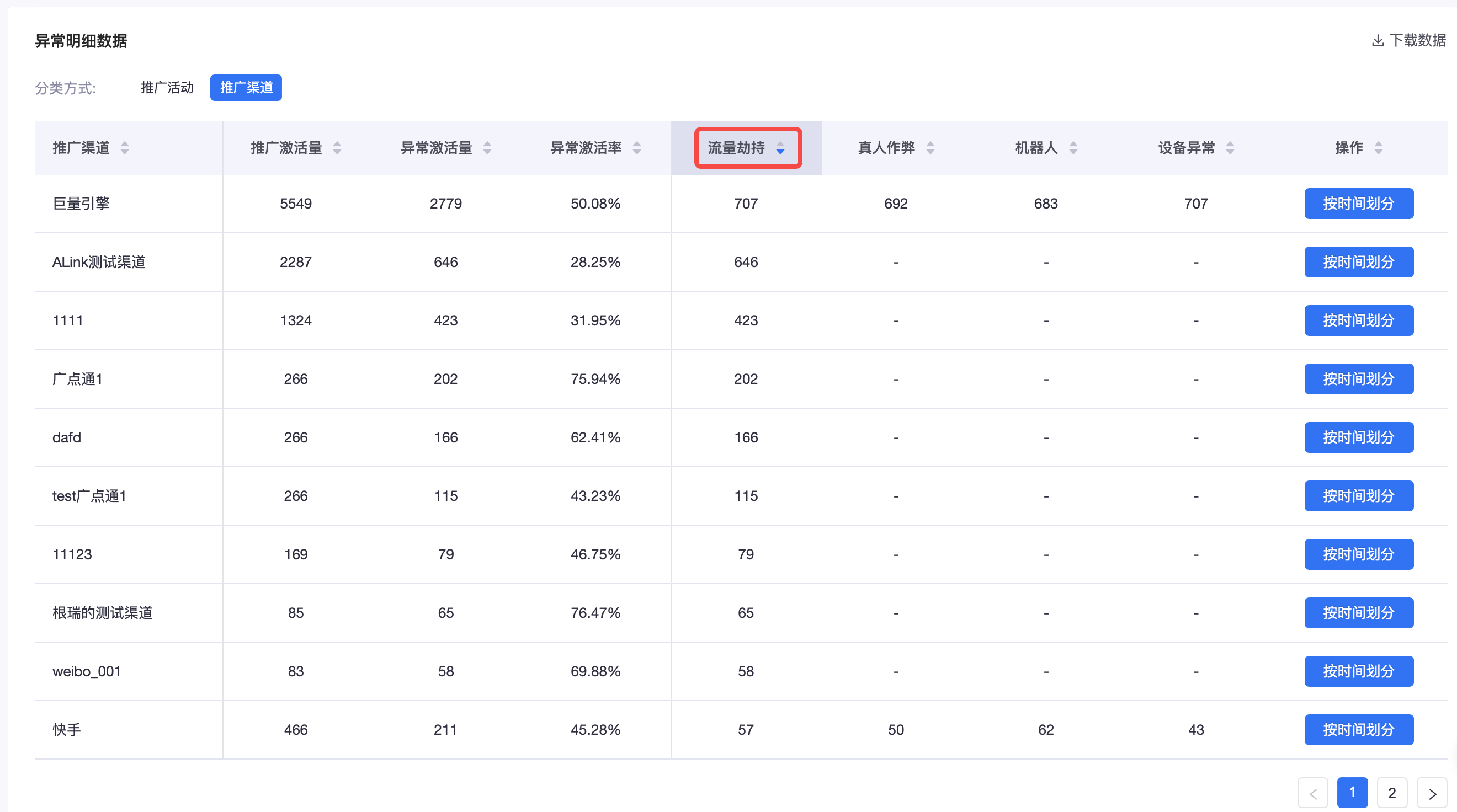The image size is (1457, 812).
Task: Click 按时间划分 for ALink测试渠道 row
Action: point(1359,262)
